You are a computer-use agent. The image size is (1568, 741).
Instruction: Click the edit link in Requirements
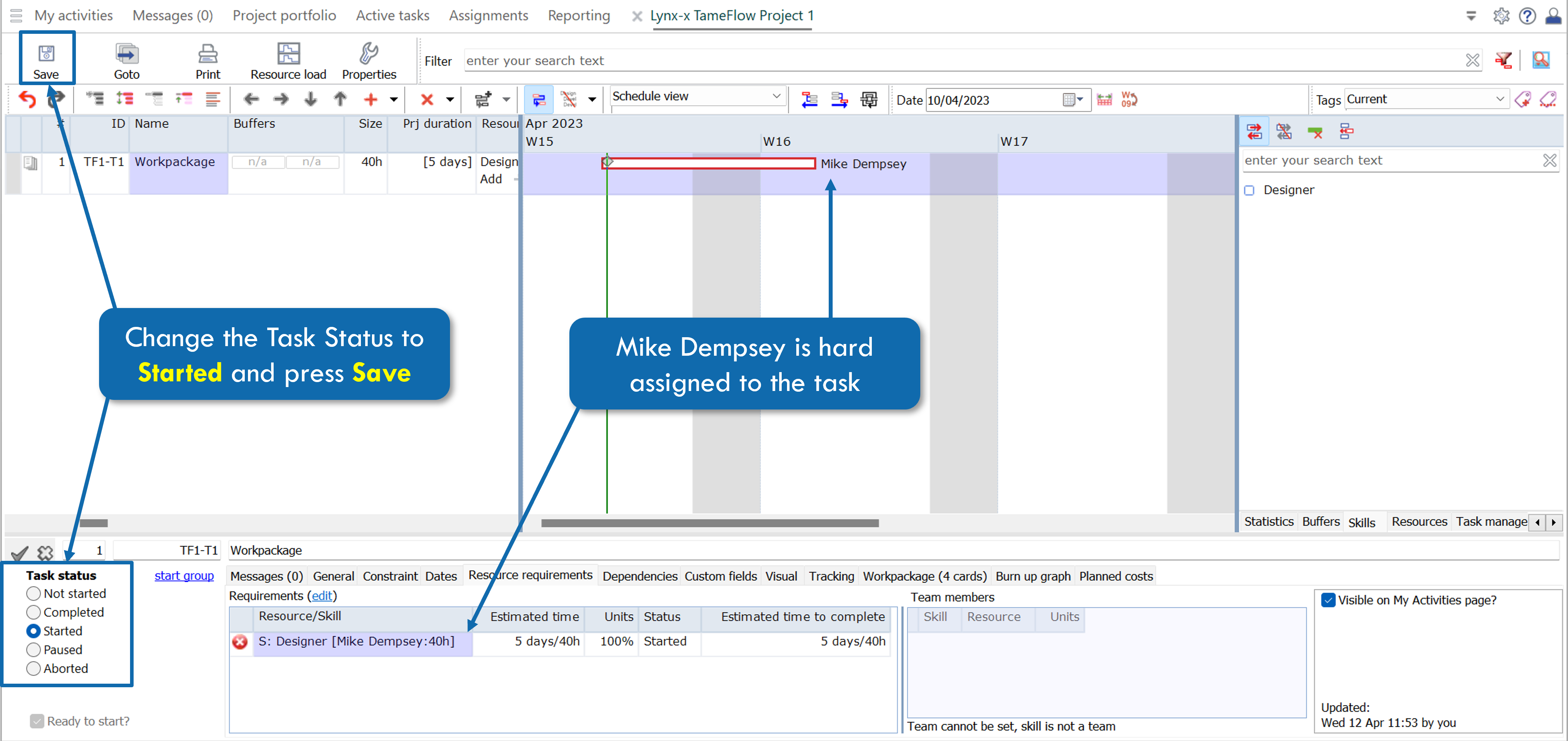[x=322, y=596]
